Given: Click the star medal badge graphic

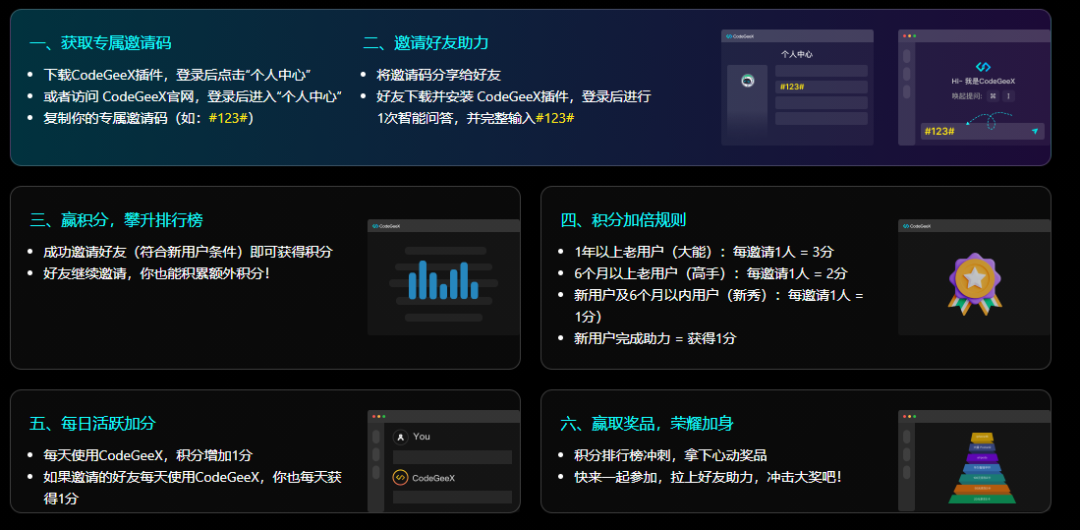Looking at the screenshot, I should [974, 283].
